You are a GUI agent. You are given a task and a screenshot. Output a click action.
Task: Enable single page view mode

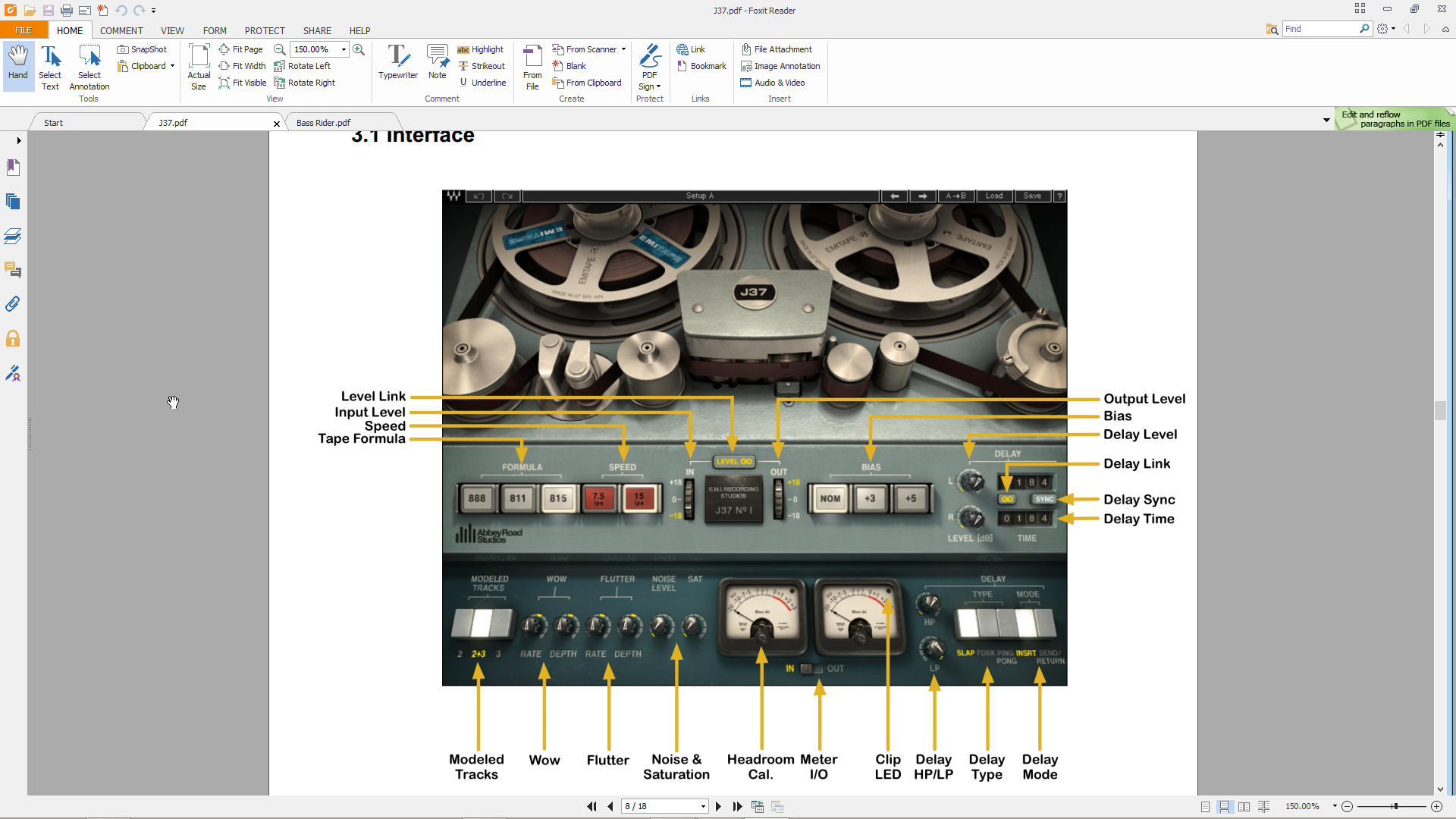click(1206, 807)
